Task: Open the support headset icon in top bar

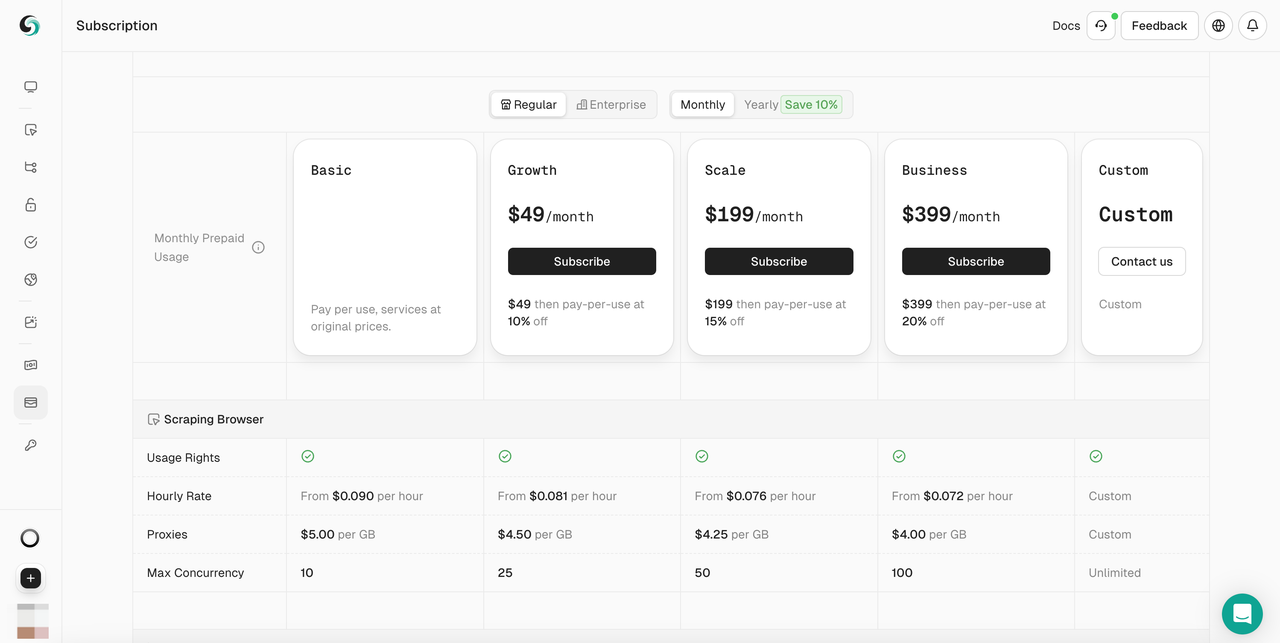Action: pos(1101,25)
